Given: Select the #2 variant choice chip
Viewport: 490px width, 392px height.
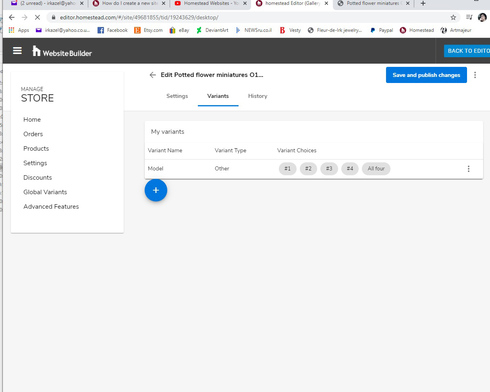Looking at the screenshot, I should (308, 169).
